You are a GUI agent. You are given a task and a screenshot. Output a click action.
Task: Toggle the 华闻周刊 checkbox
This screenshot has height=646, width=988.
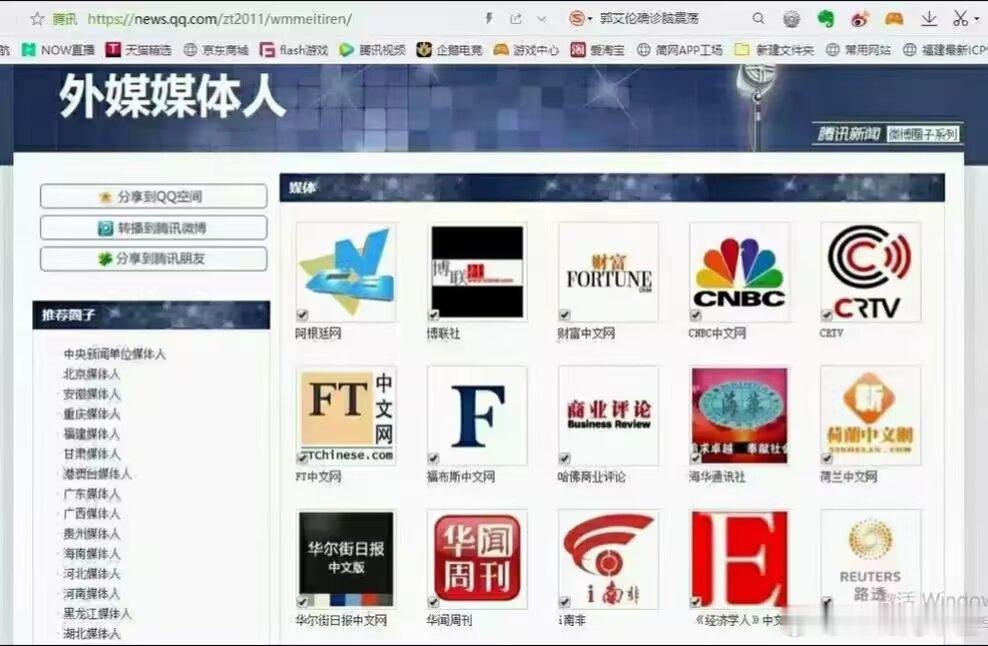coord(434,602)
